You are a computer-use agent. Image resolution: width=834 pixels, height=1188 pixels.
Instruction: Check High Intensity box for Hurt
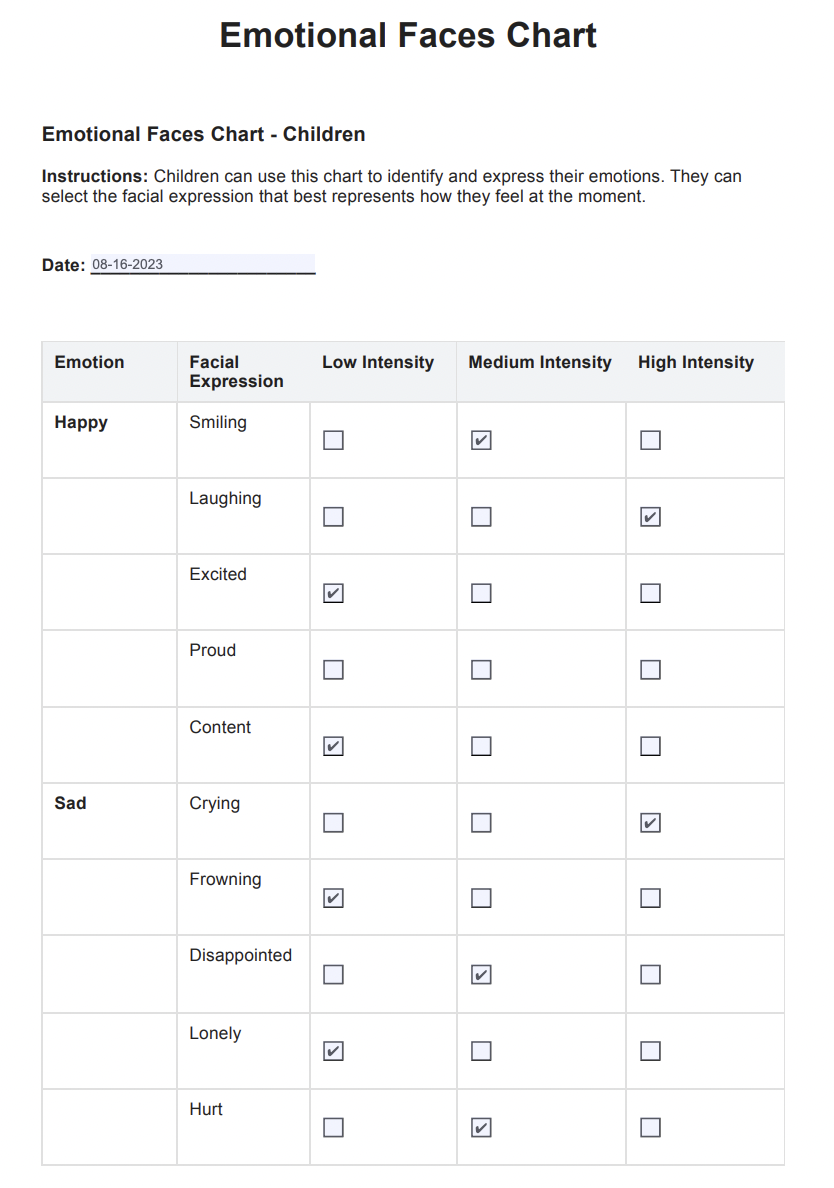pos(650,1128)
